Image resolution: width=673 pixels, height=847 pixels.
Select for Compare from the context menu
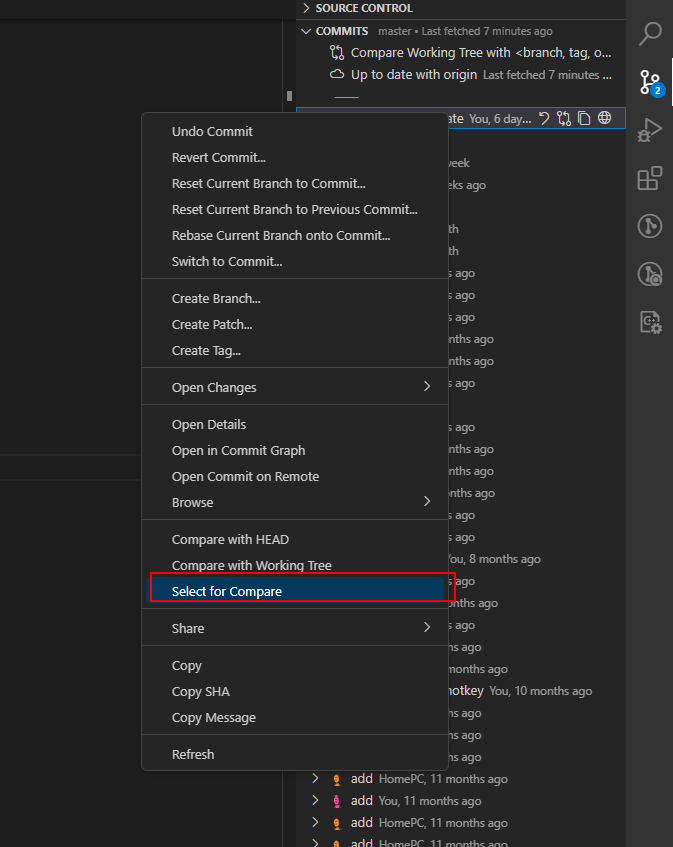click(x=295, y=589)
